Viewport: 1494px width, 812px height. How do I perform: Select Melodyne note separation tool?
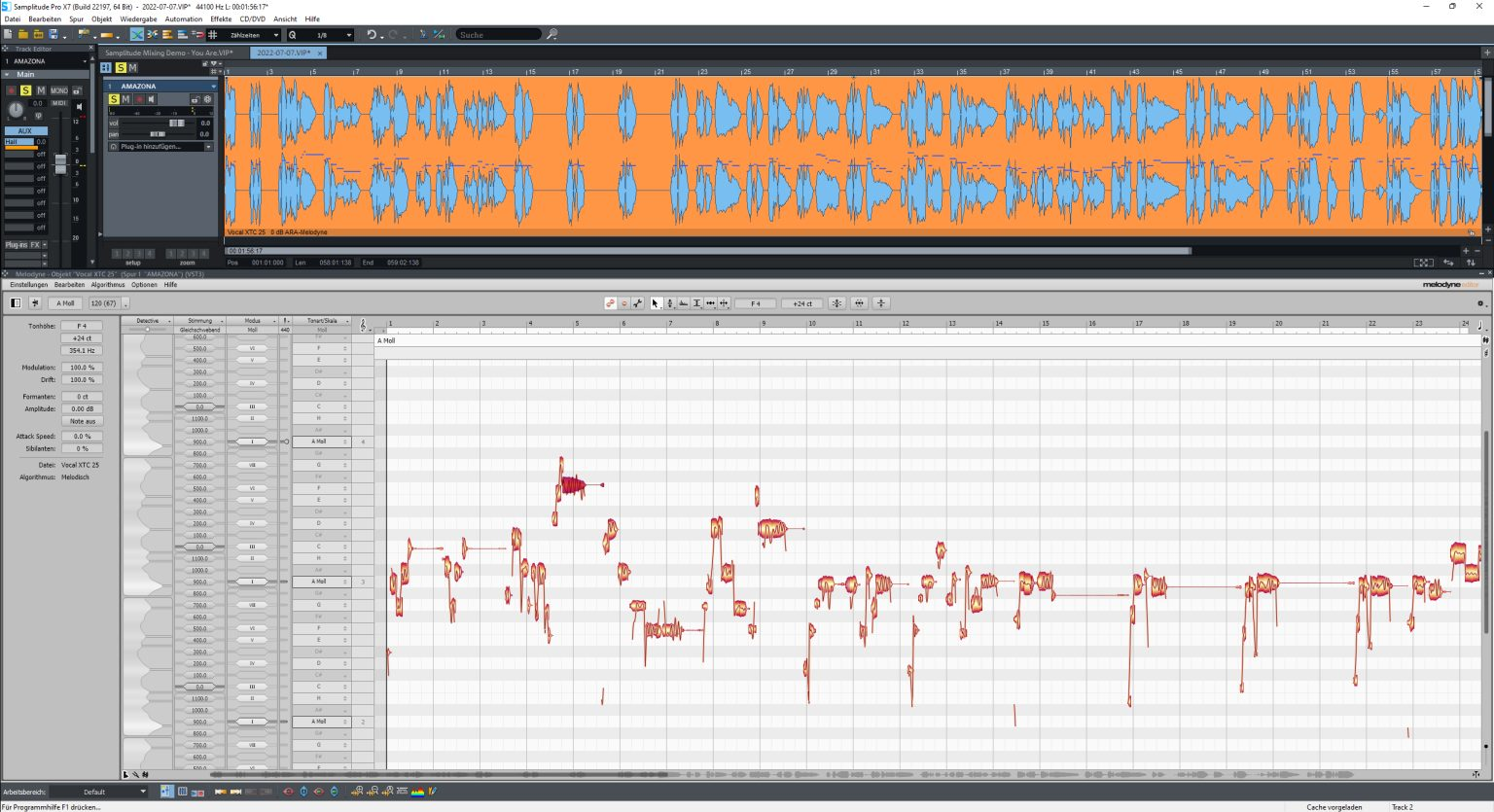(x=724, y=303)
